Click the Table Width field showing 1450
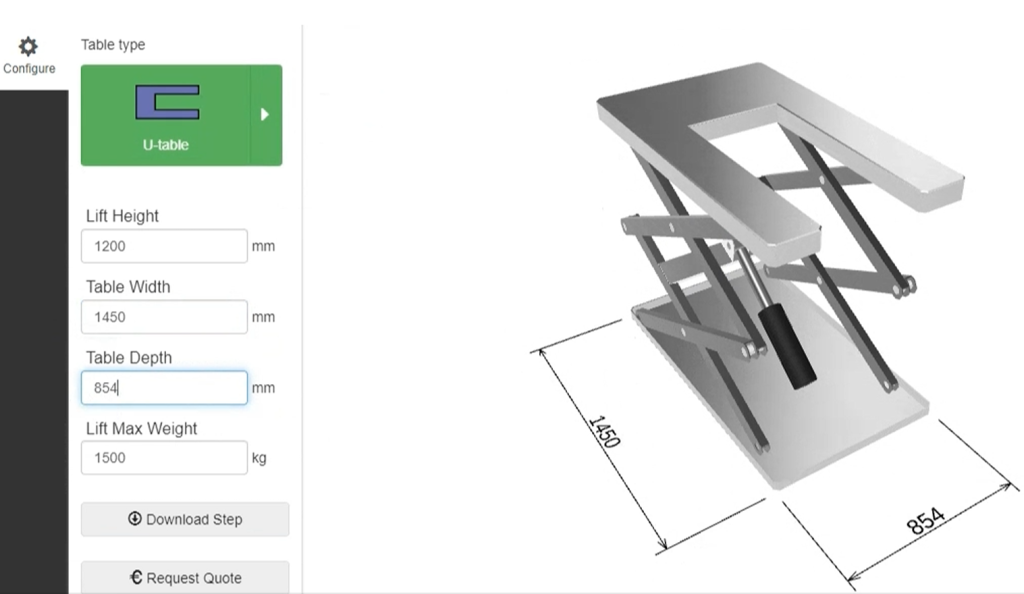This screenshot has width=1024, height=594. (x=164, y=317)
